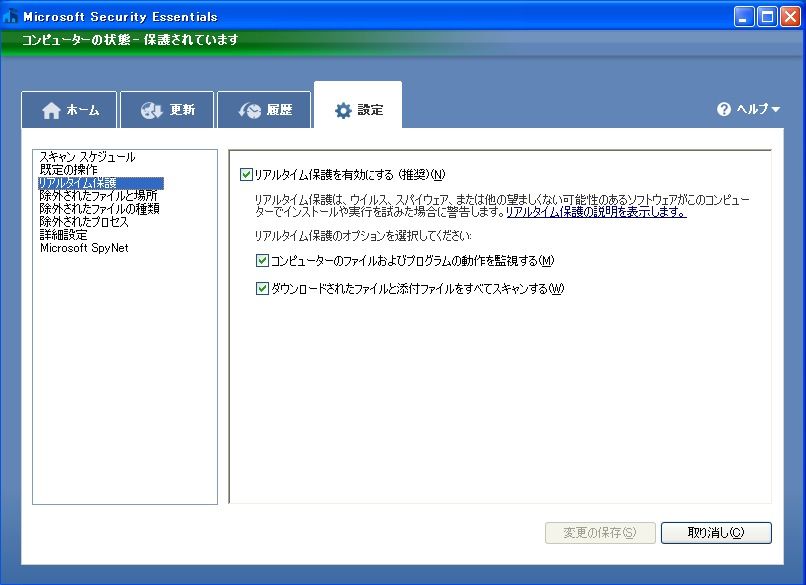Click the question mark help icon
Screen dimensions: 806x585
724,109
